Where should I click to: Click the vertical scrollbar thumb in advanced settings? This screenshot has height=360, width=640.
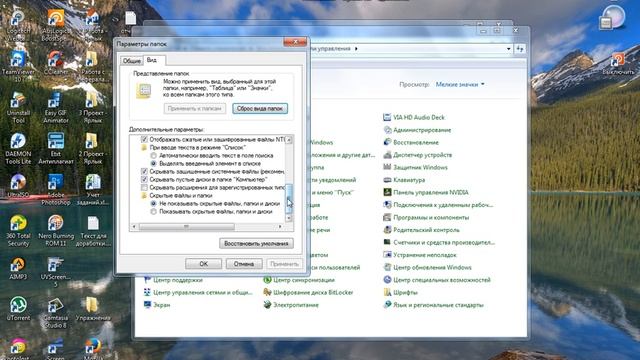click(289, 198)
